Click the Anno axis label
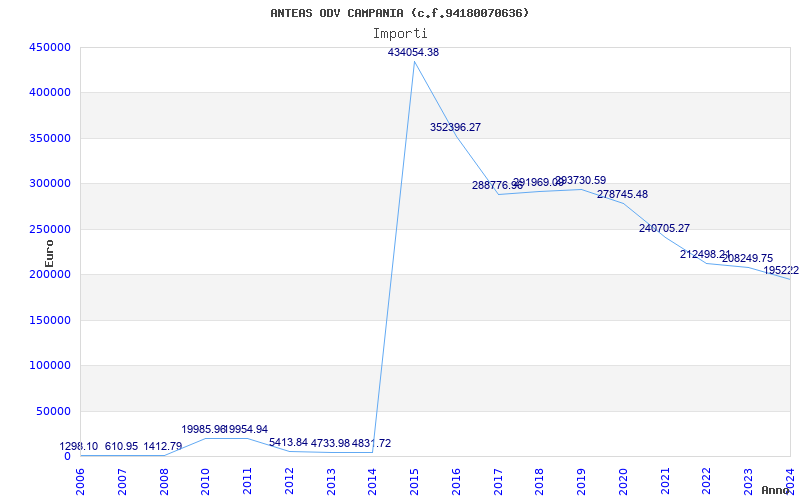The width and height of the screenshot is (800, 500). [776, 490]
